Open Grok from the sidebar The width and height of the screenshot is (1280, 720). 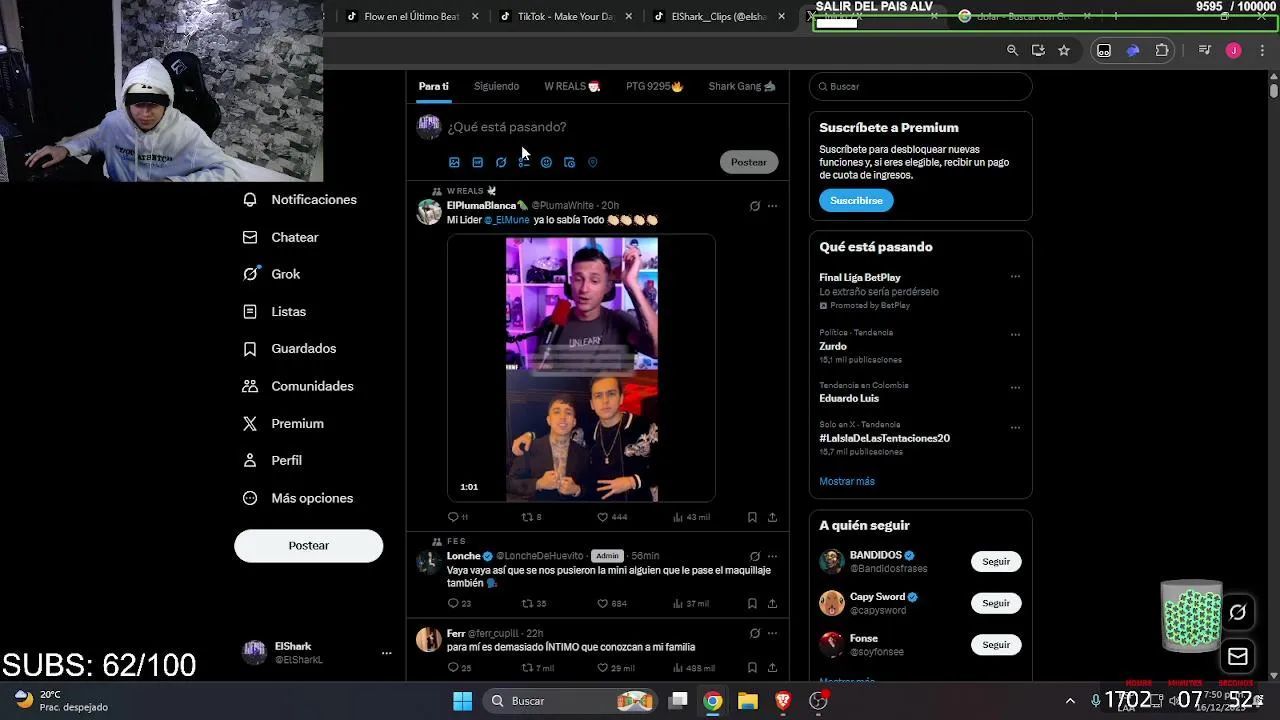click(x=272, y=274)
